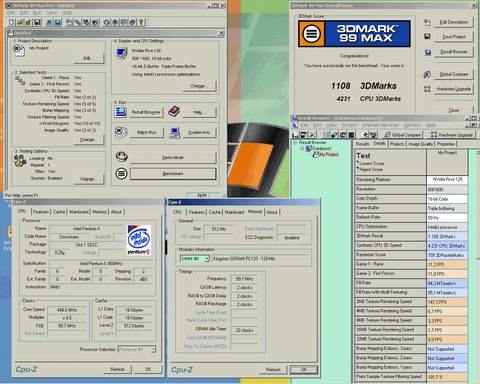Image resolution: width=480 pixels, height=384 pixels.
Task: Click Change under Selected Tests
Action: (x=88, y=140)
